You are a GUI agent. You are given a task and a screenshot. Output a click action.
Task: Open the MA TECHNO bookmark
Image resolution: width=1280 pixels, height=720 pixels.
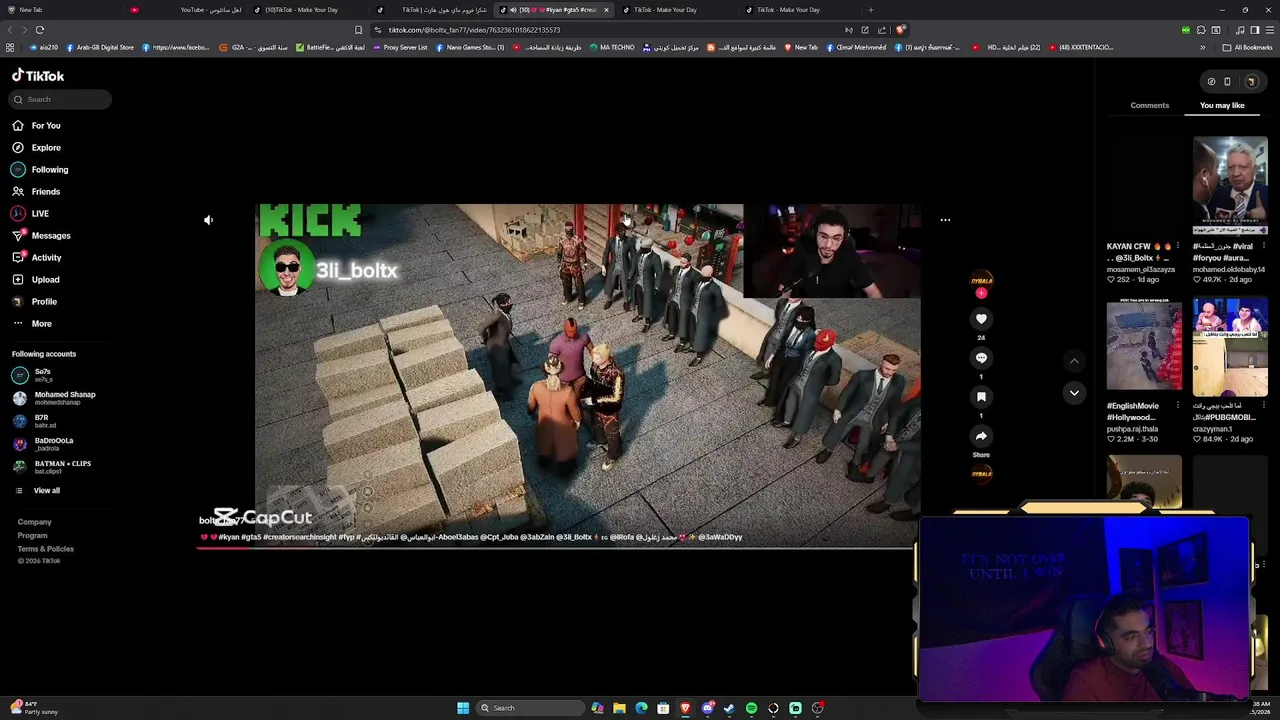point(612,47)
